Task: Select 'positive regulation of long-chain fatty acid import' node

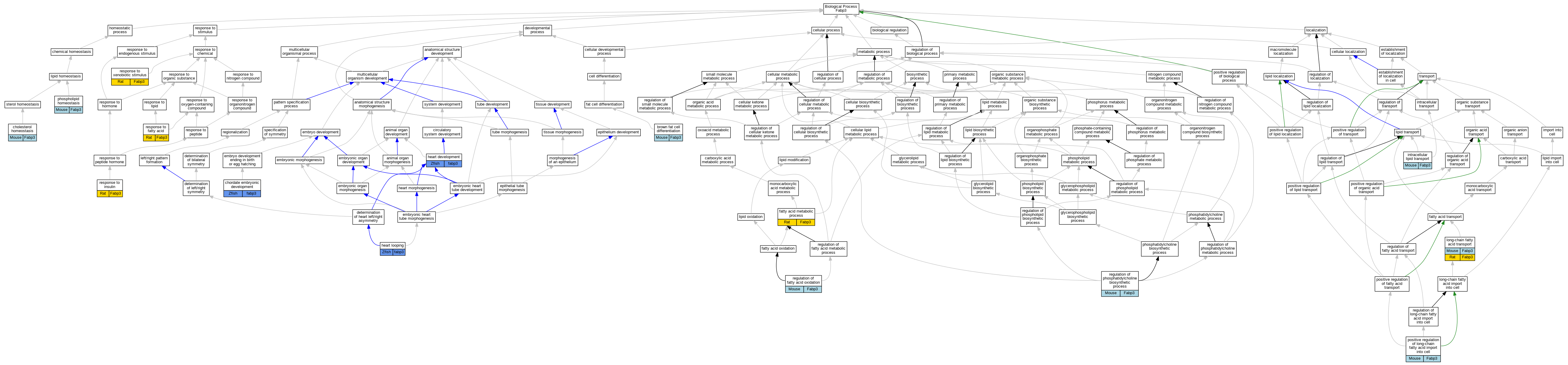Action: point(1423,349)
